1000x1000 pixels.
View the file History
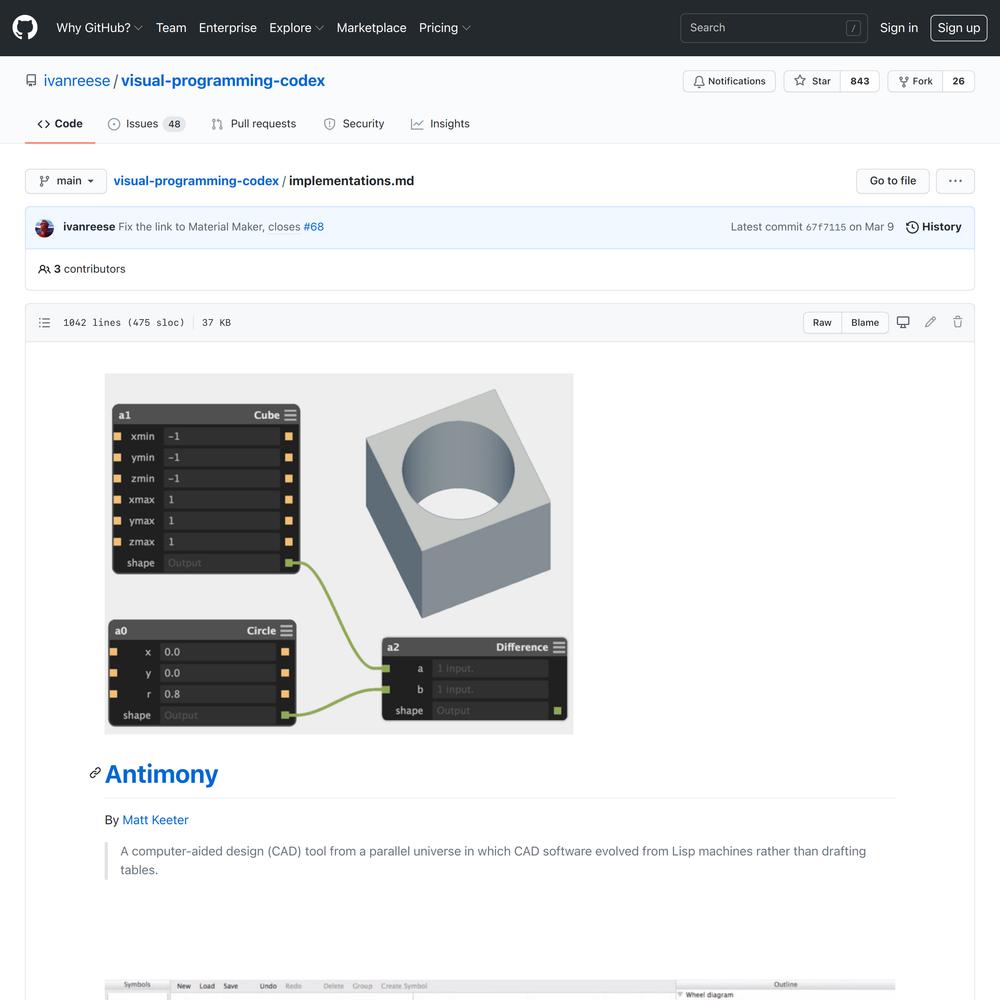click(x=934, y=227)
